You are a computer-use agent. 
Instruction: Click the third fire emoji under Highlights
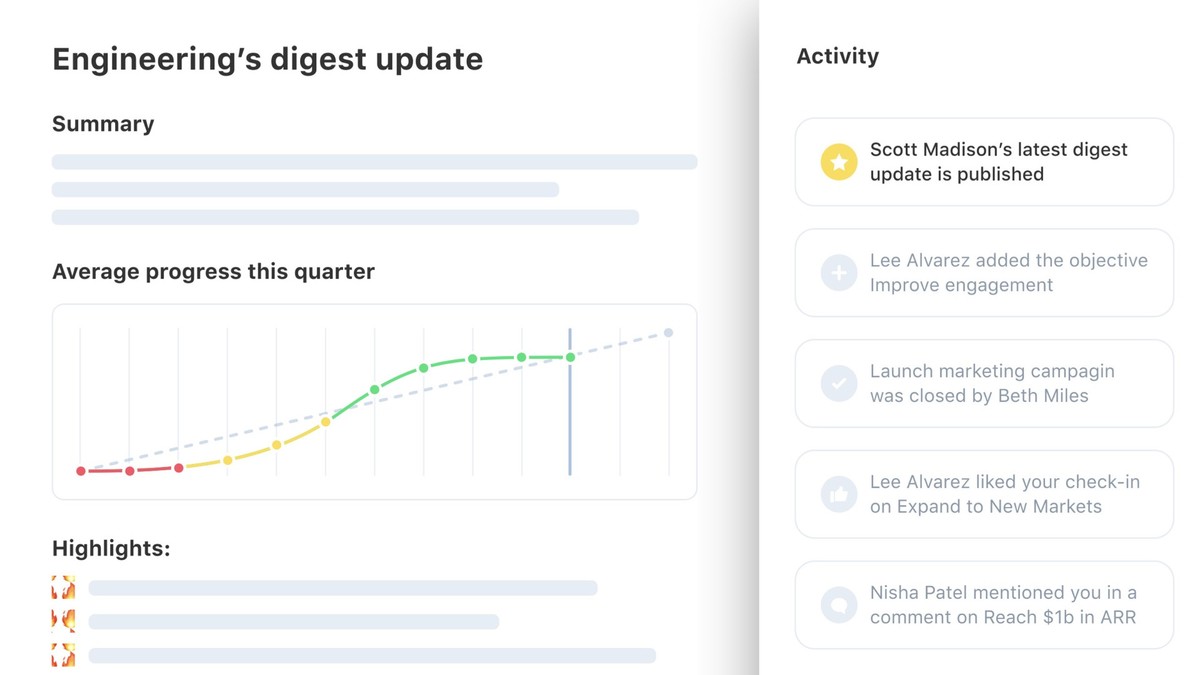click(x=64, y=656)
